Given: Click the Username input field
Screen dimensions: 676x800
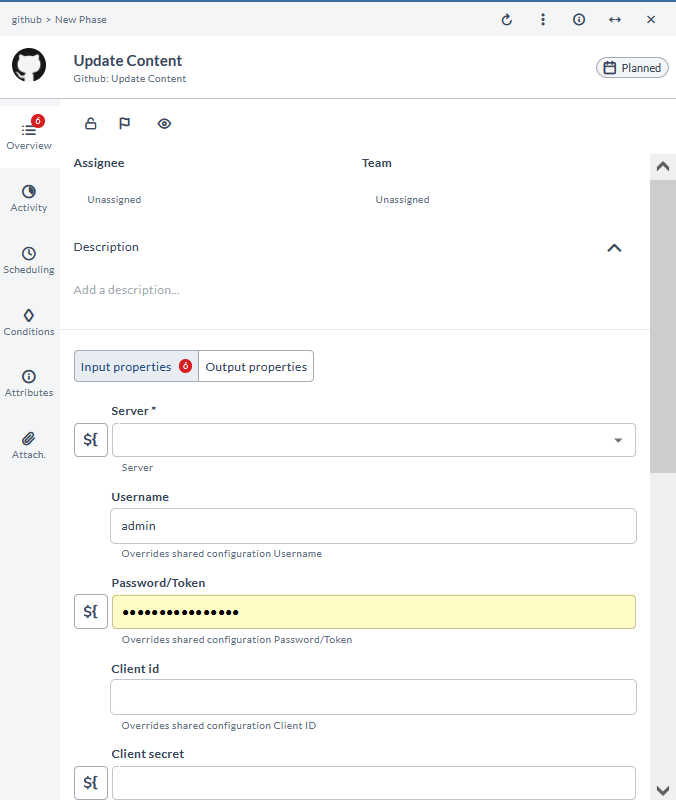Looking at the screenshot, I should (x=373, y=526).
